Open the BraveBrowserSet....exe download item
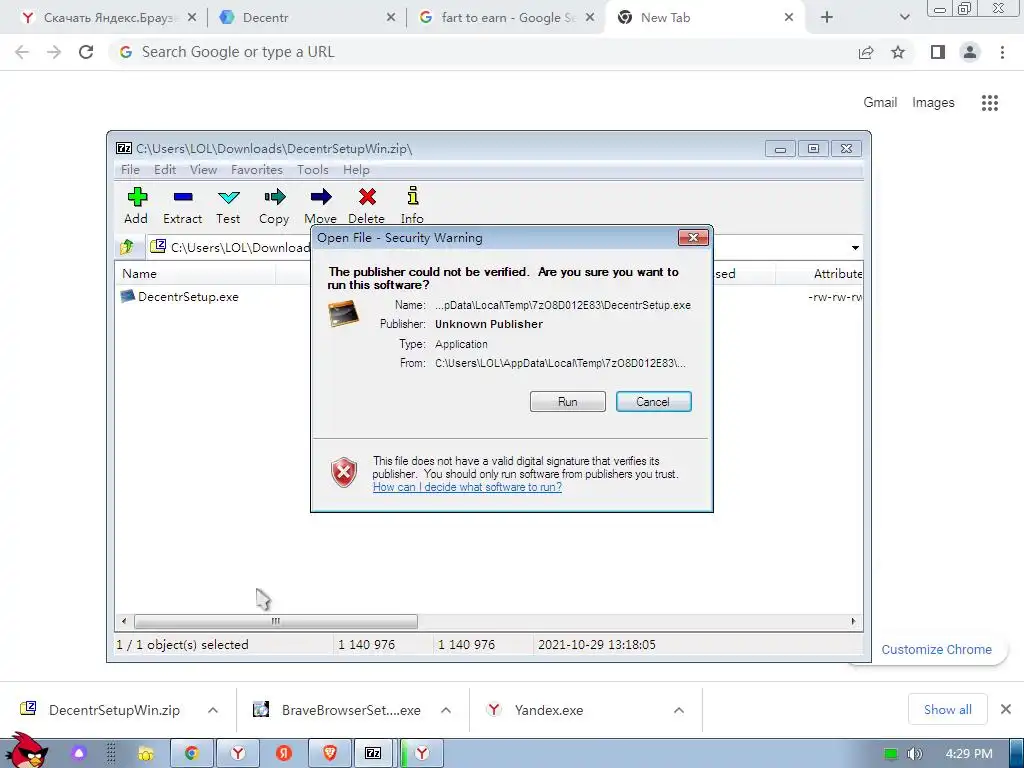 point(337,710)
